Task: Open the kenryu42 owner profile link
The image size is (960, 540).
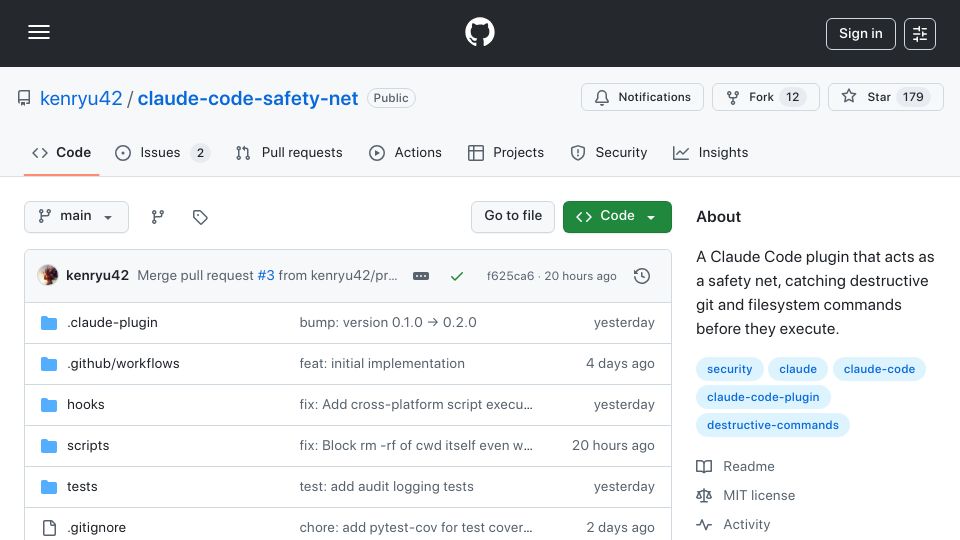Action: (81, 99)
